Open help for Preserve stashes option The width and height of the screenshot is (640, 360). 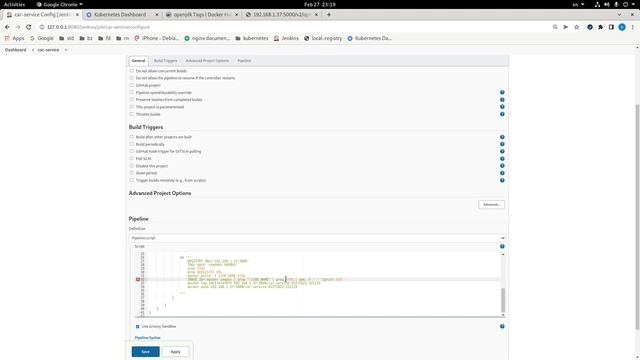tap(502, 100)
